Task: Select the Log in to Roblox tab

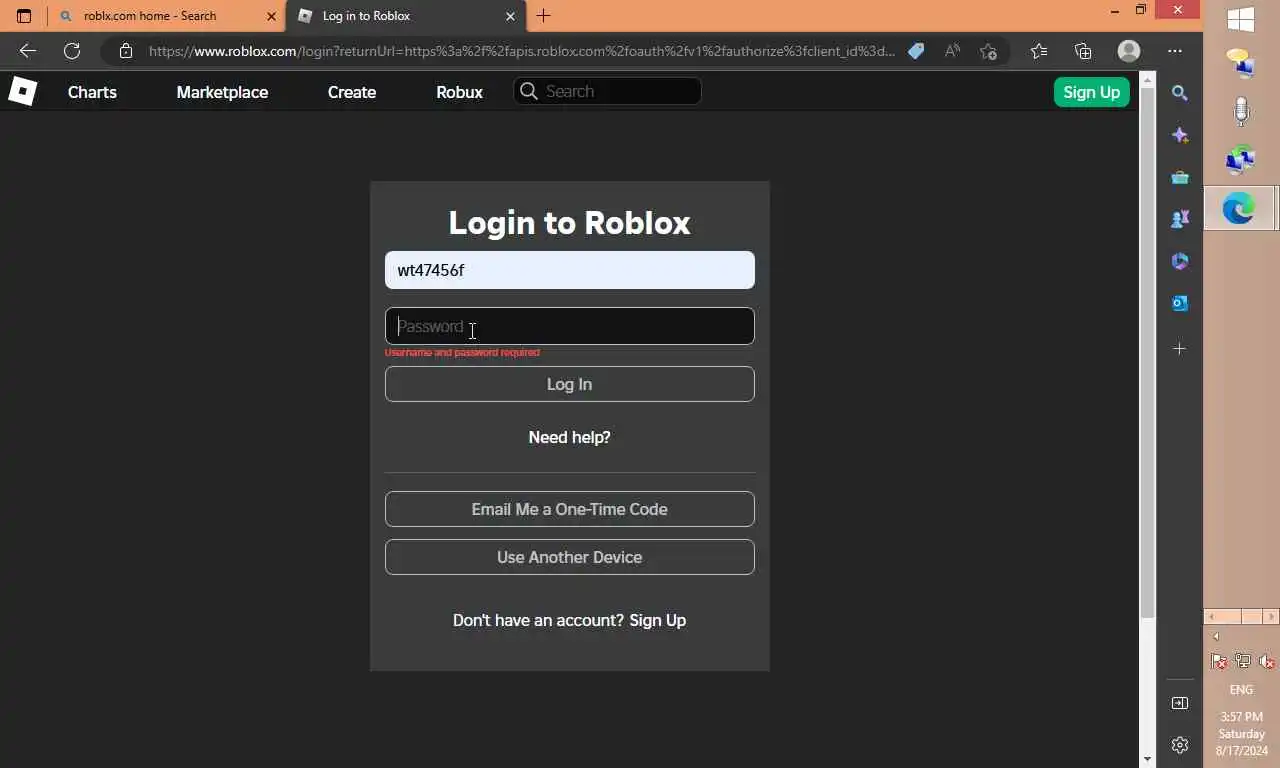Action: tap(406, 16)
